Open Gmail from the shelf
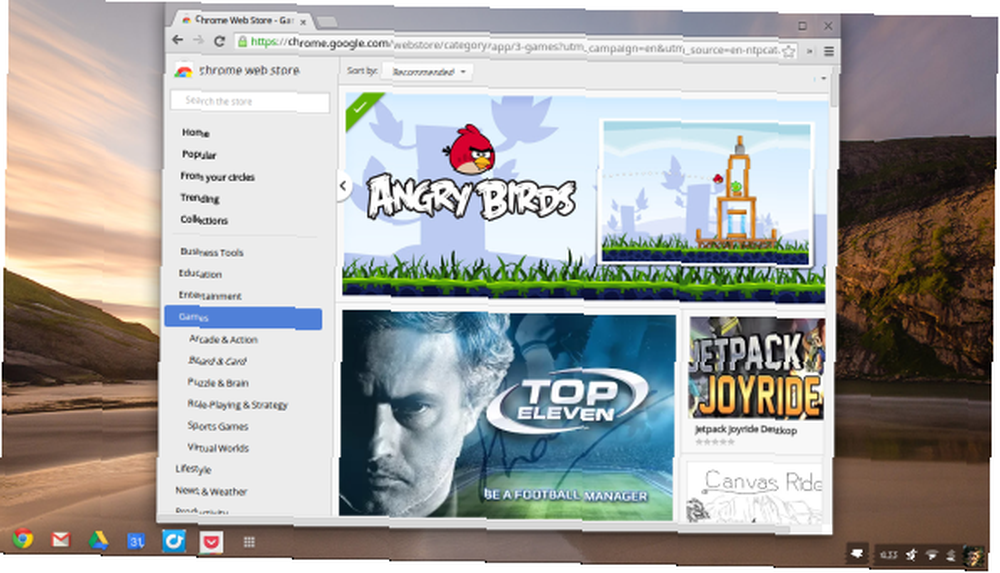1000x573 pixels. pyautogui.click(x=61, y=540)
